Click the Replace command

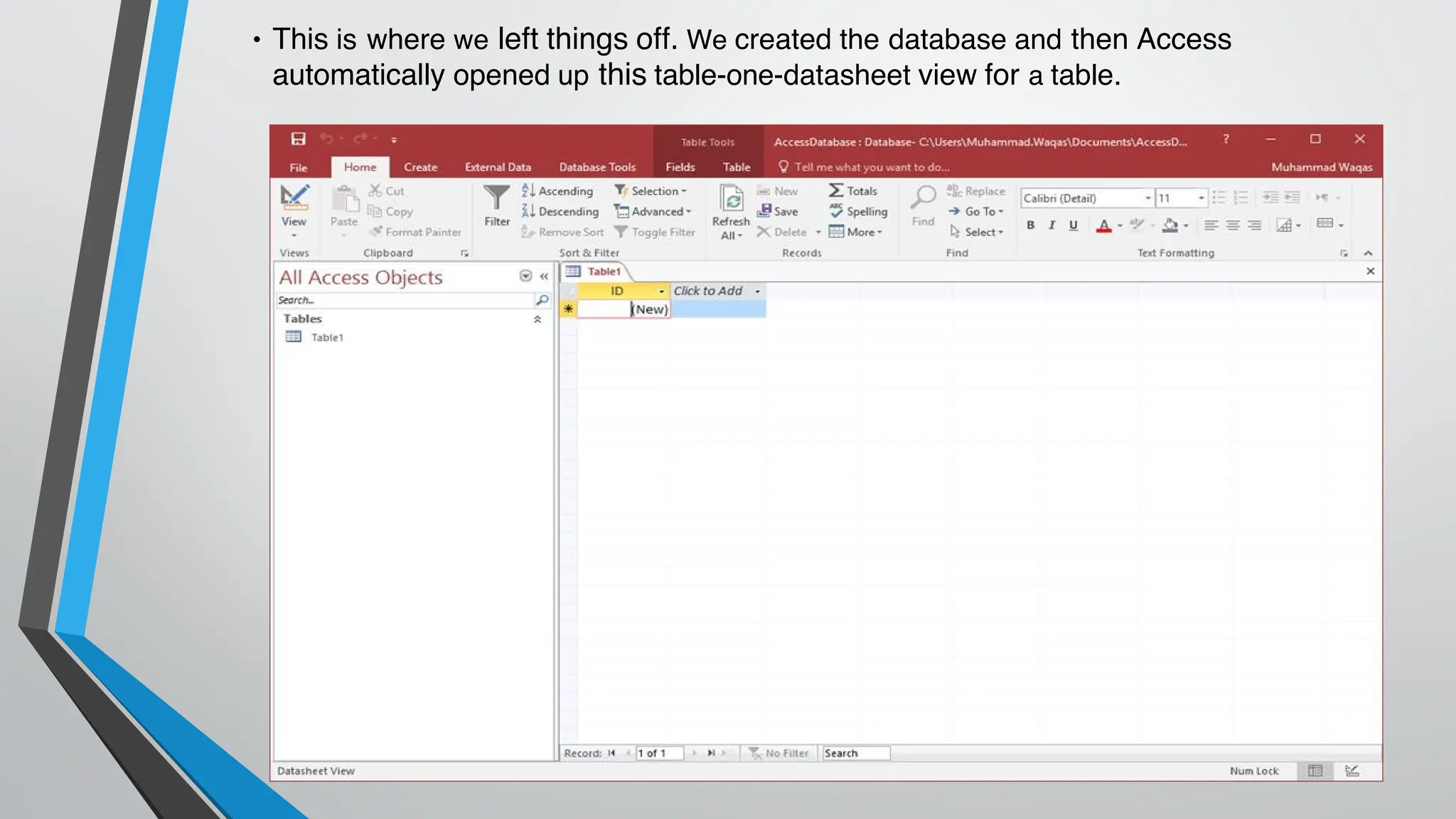coord(976,191)
